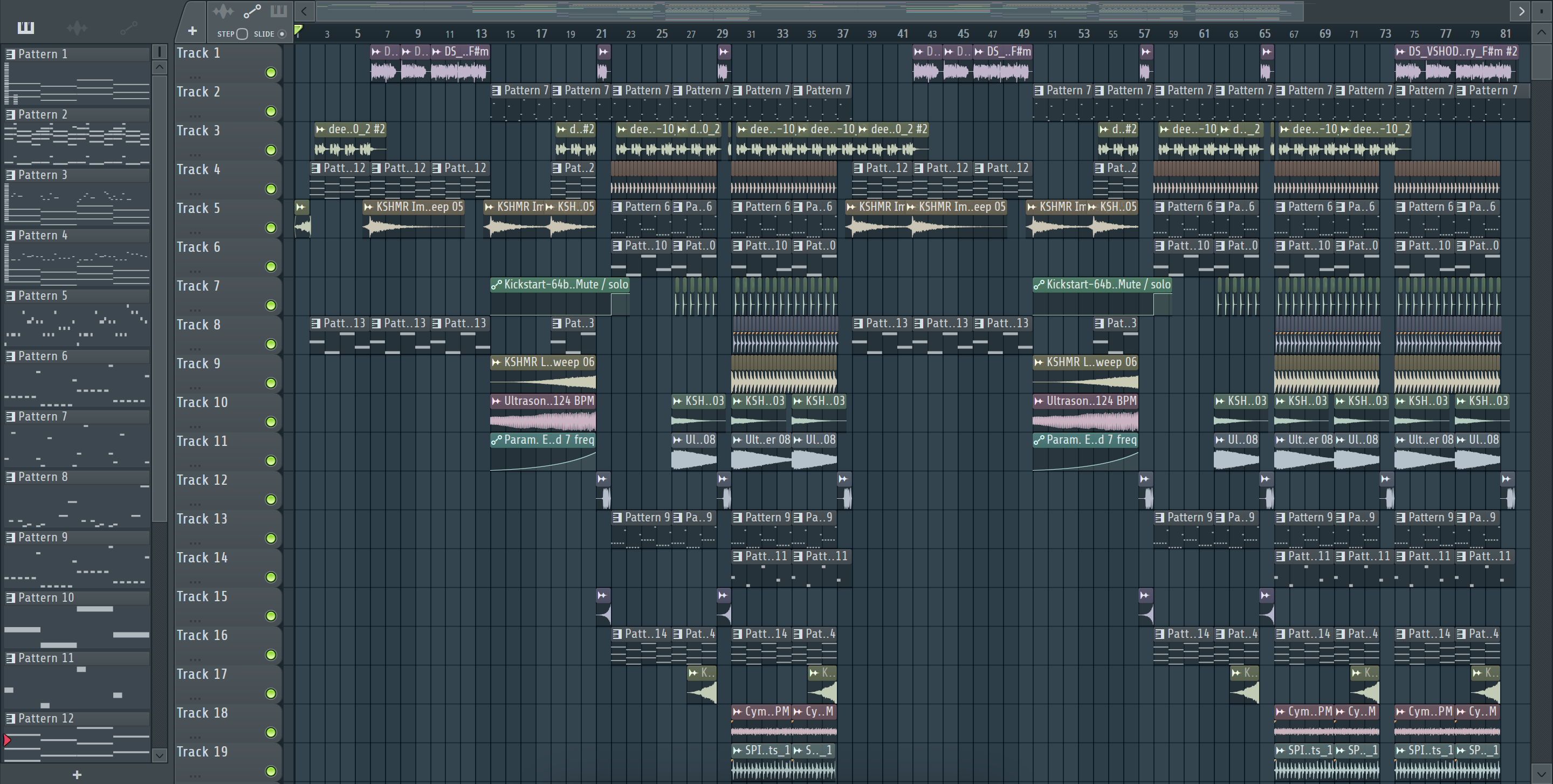Open menu of first Pattern 7 clip

[x=496, y=91]
